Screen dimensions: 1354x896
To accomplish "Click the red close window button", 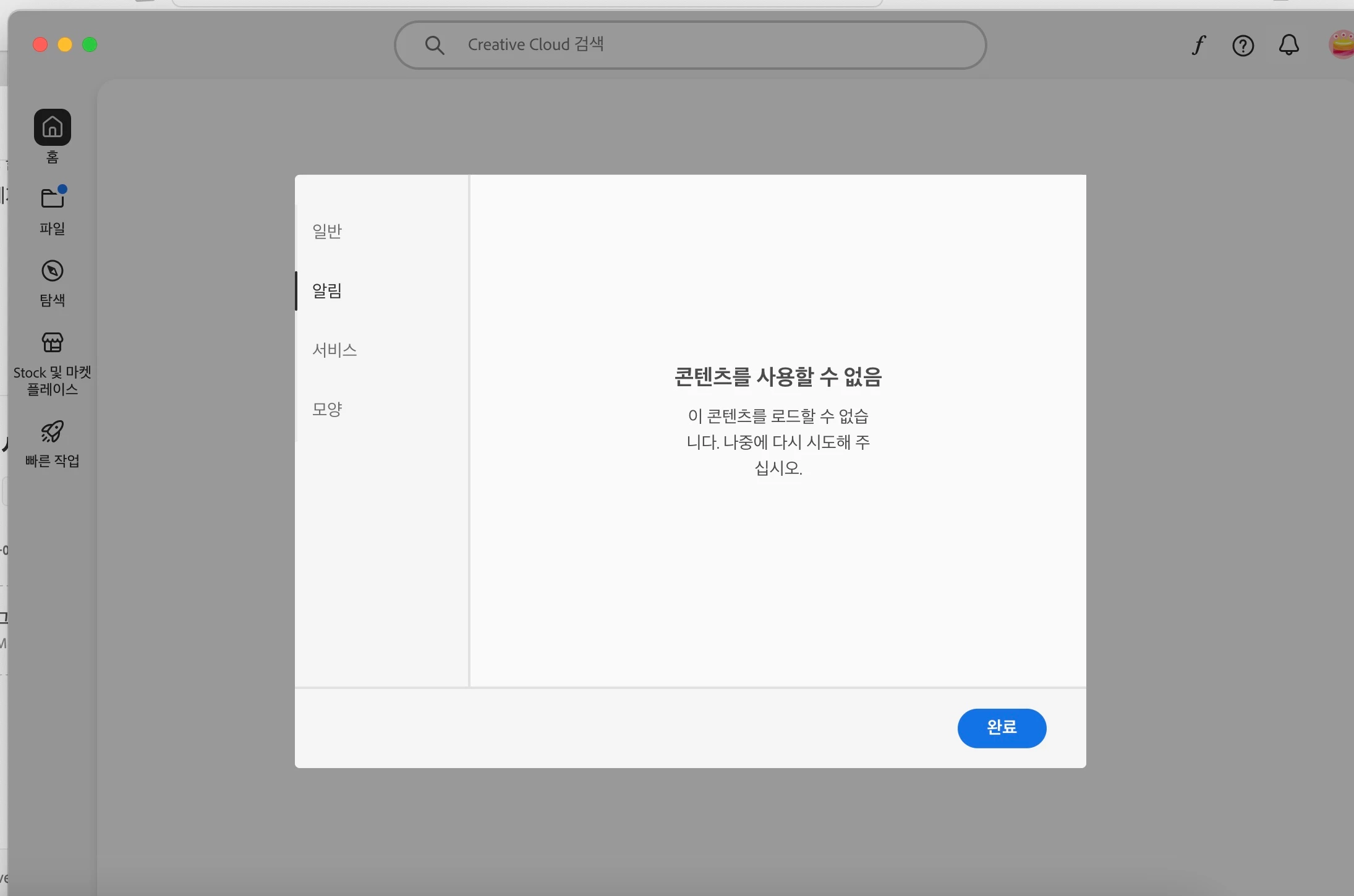I will point(40,44).
